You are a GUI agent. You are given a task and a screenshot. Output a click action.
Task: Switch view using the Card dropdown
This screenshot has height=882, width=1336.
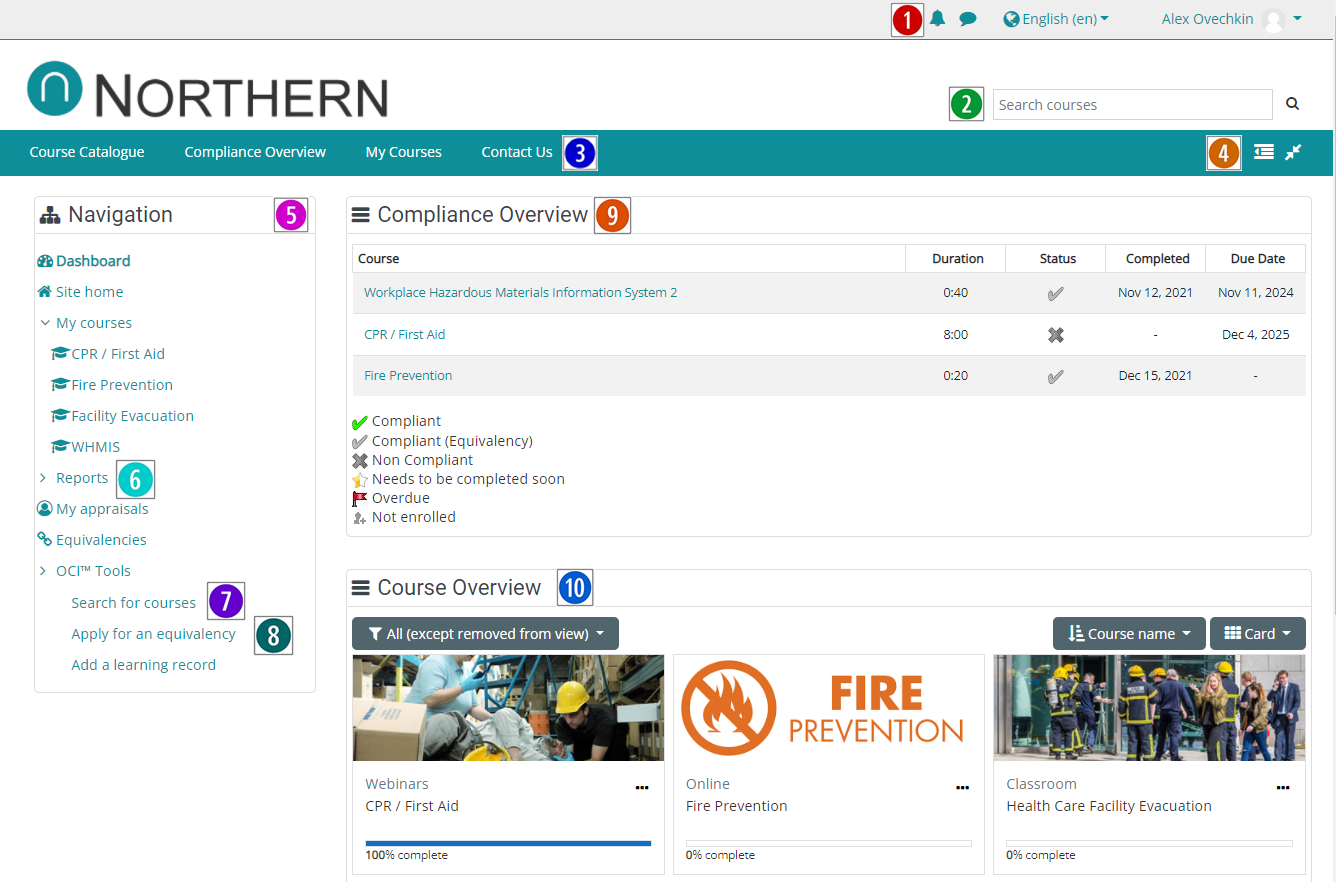(x=1257, y=634)
